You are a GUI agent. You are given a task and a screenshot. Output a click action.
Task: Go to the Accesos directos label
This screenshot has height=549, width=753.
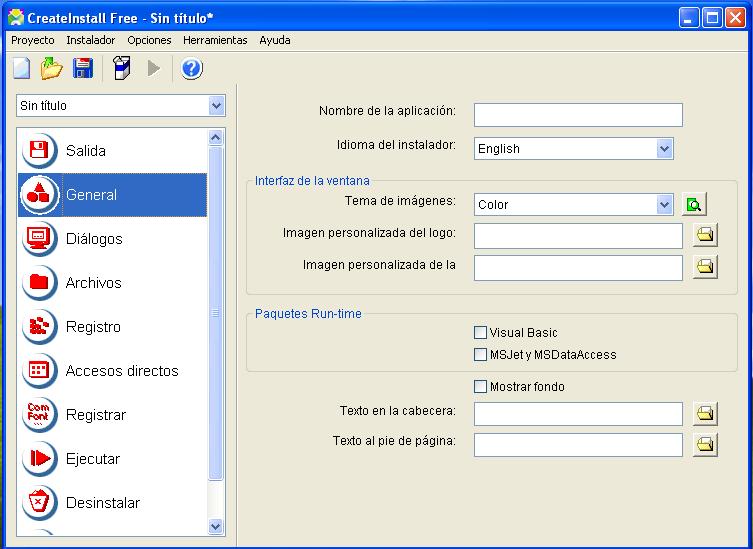[122, 371]
